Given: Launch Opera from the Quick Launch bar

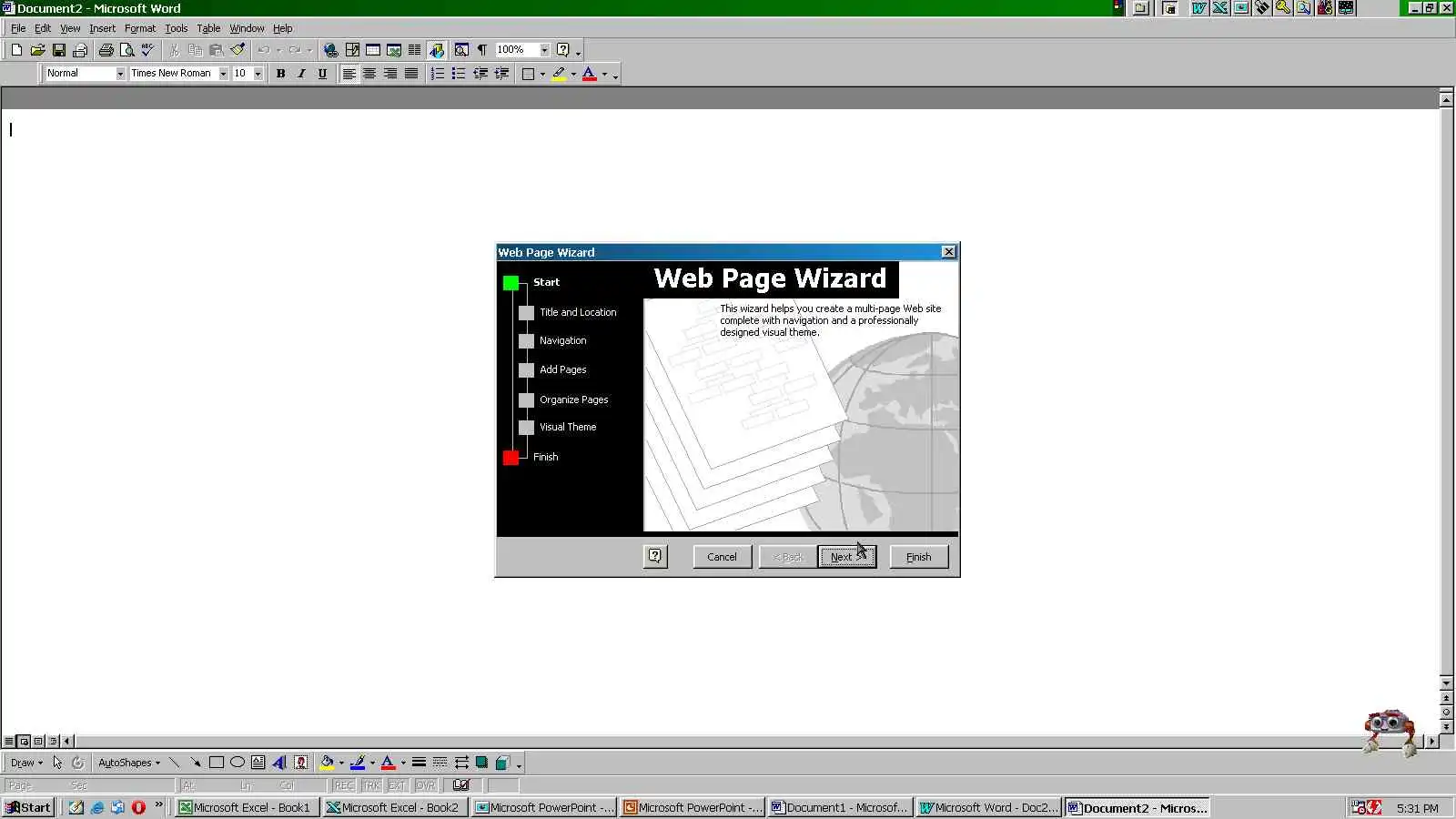Looking at the screenshot, I should click(x=138, y=807).
